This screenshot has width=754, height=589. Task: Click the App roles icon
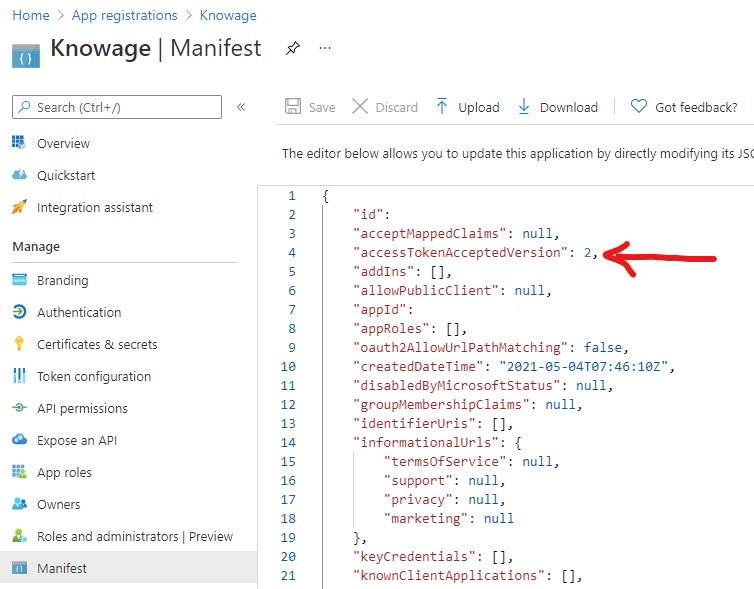(19, 471)
